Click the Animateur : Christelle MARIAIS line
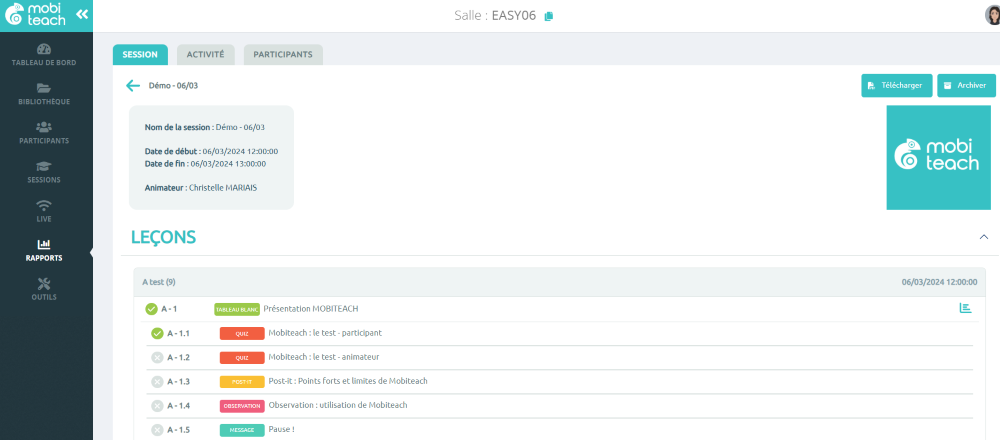1000x440 pixels. tap(201, 188)
